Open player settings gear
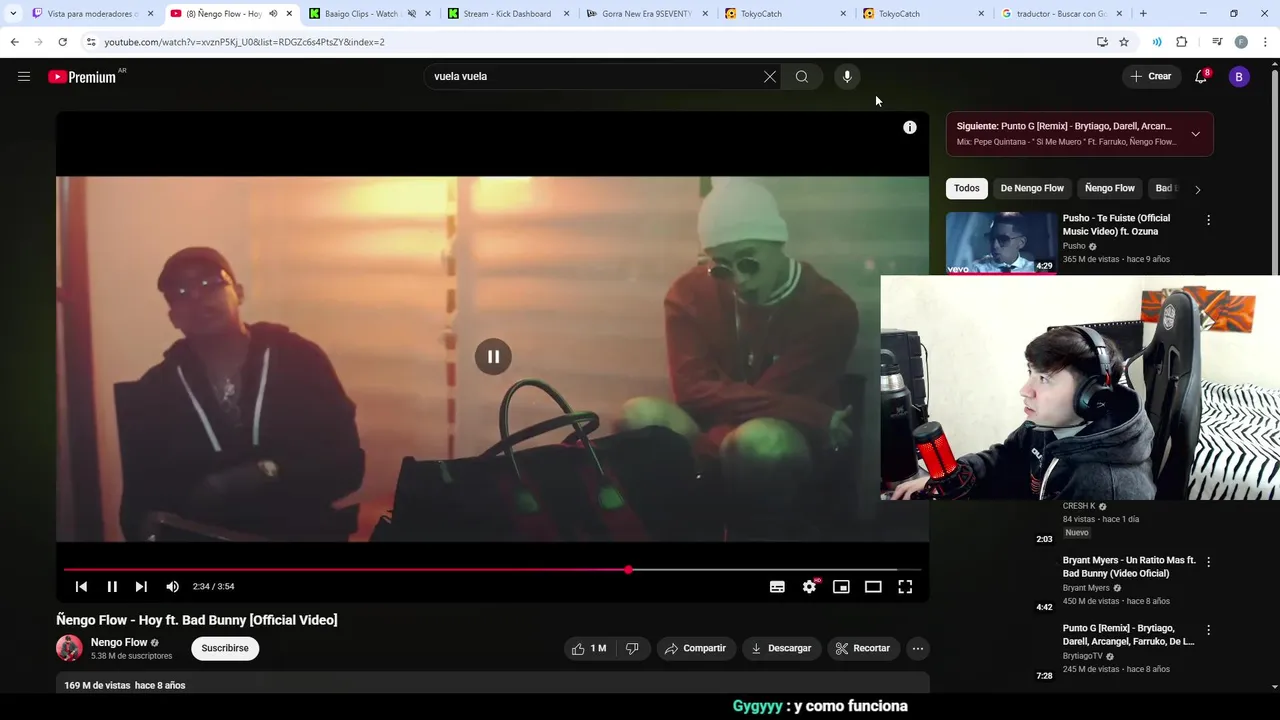Image resolution: width=1280 pixels, height=720 pixels. click(x=809, y=587)
